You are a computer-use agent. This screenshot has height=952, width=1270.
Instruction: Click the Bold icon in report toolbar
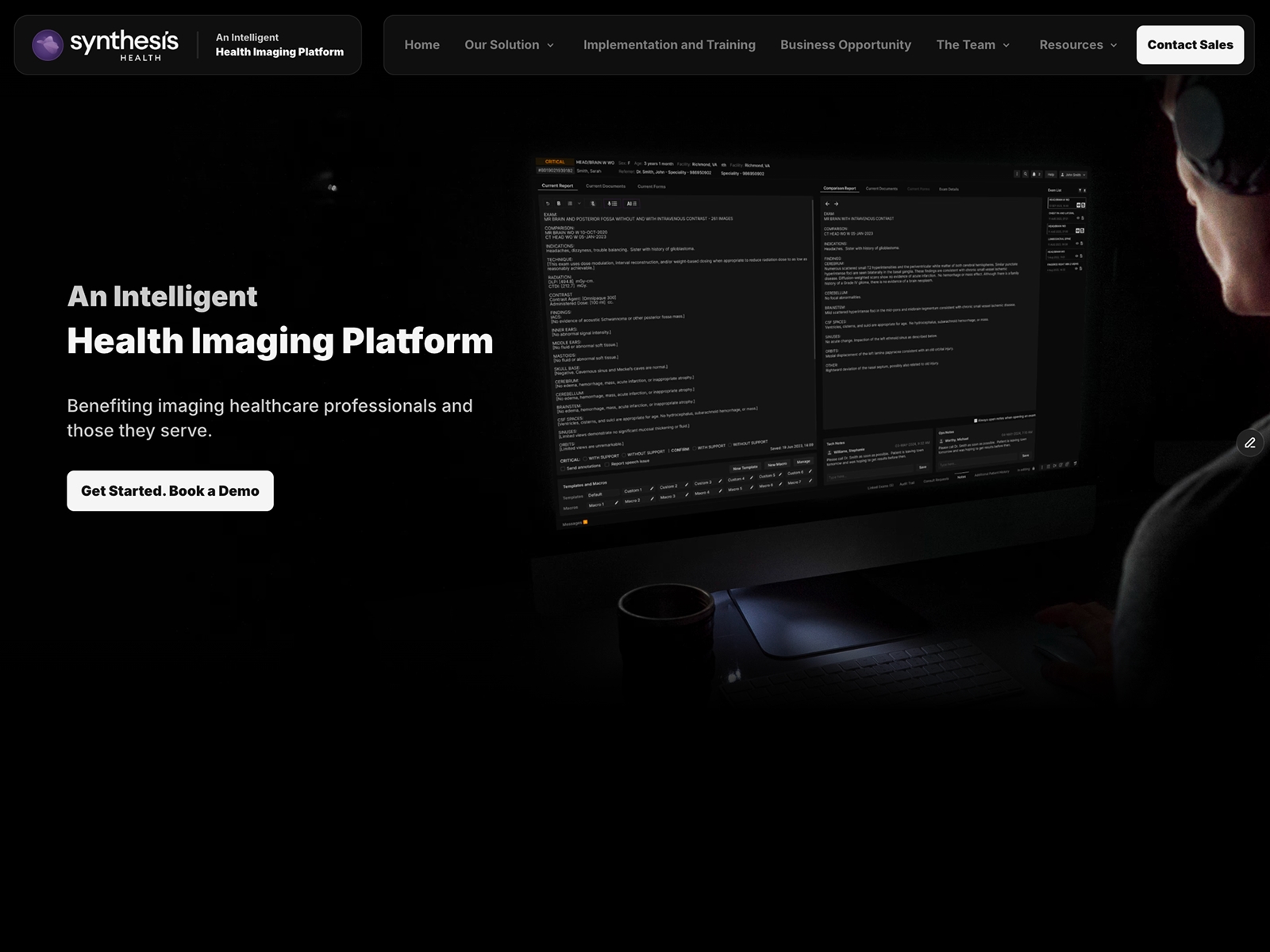[559, 204]
